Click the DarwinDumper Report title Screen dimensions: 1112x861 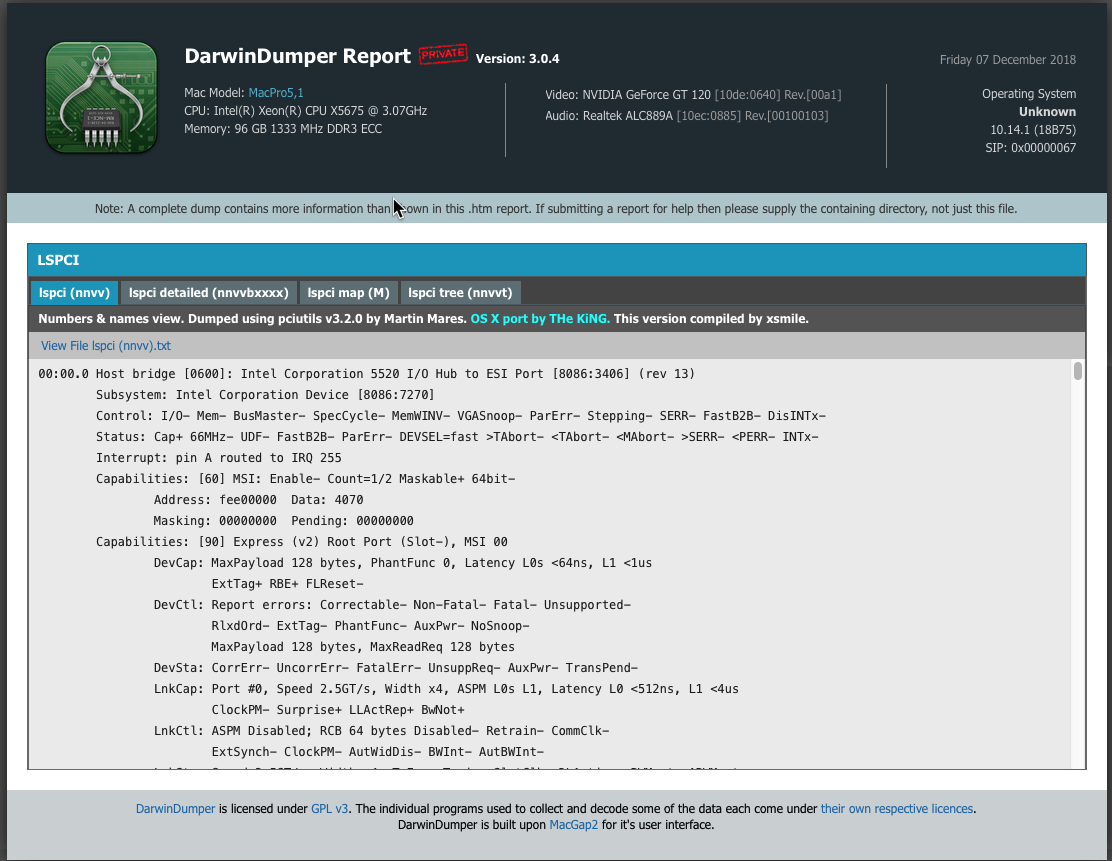tap(297, 56)
